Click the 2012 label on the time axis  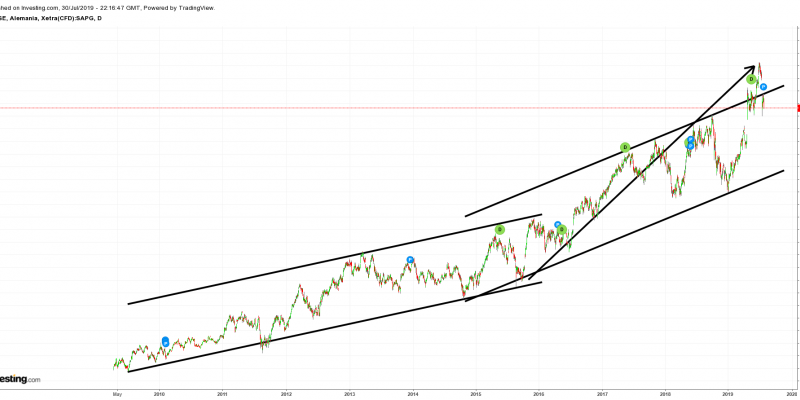pyautogui.click(x=286, y=394)
